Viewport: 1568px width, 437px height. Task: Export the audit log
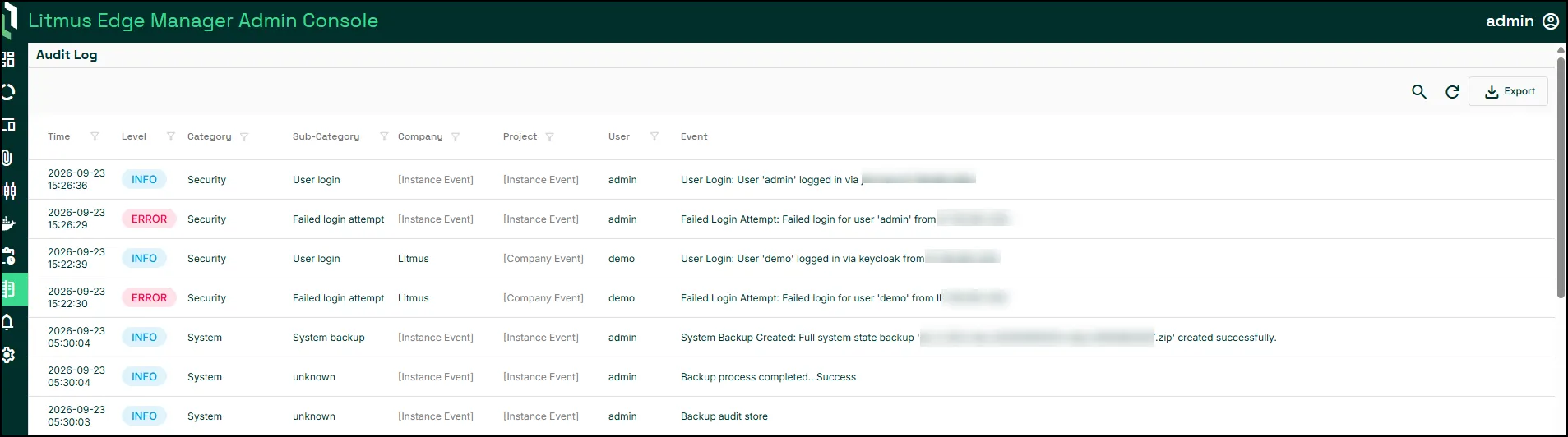pyautogui.click(x=1509, y=91)
